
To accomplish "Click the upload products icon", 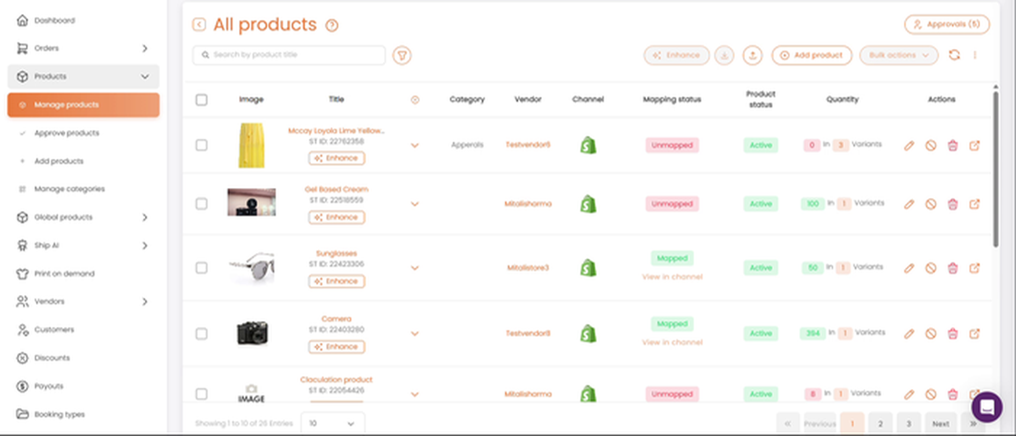I will [752, 56].
